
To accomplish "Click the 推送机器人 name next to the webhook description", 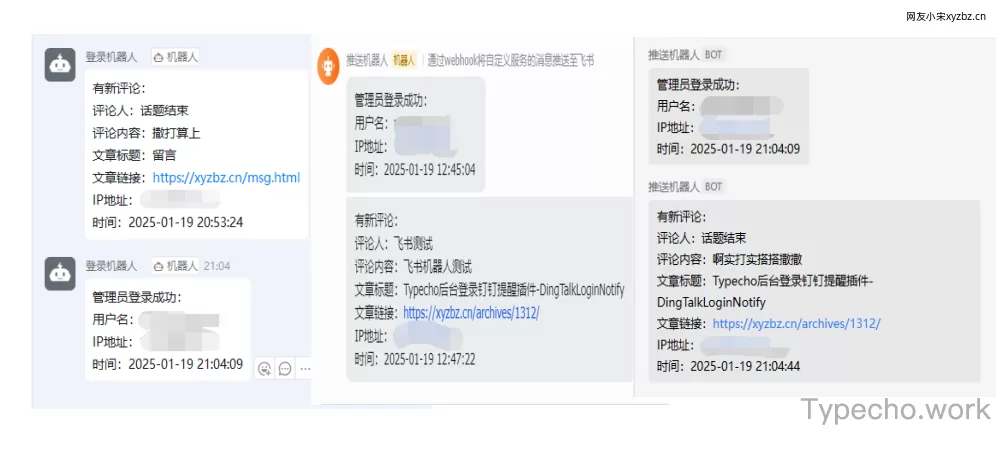I will (x=367, y=60).
